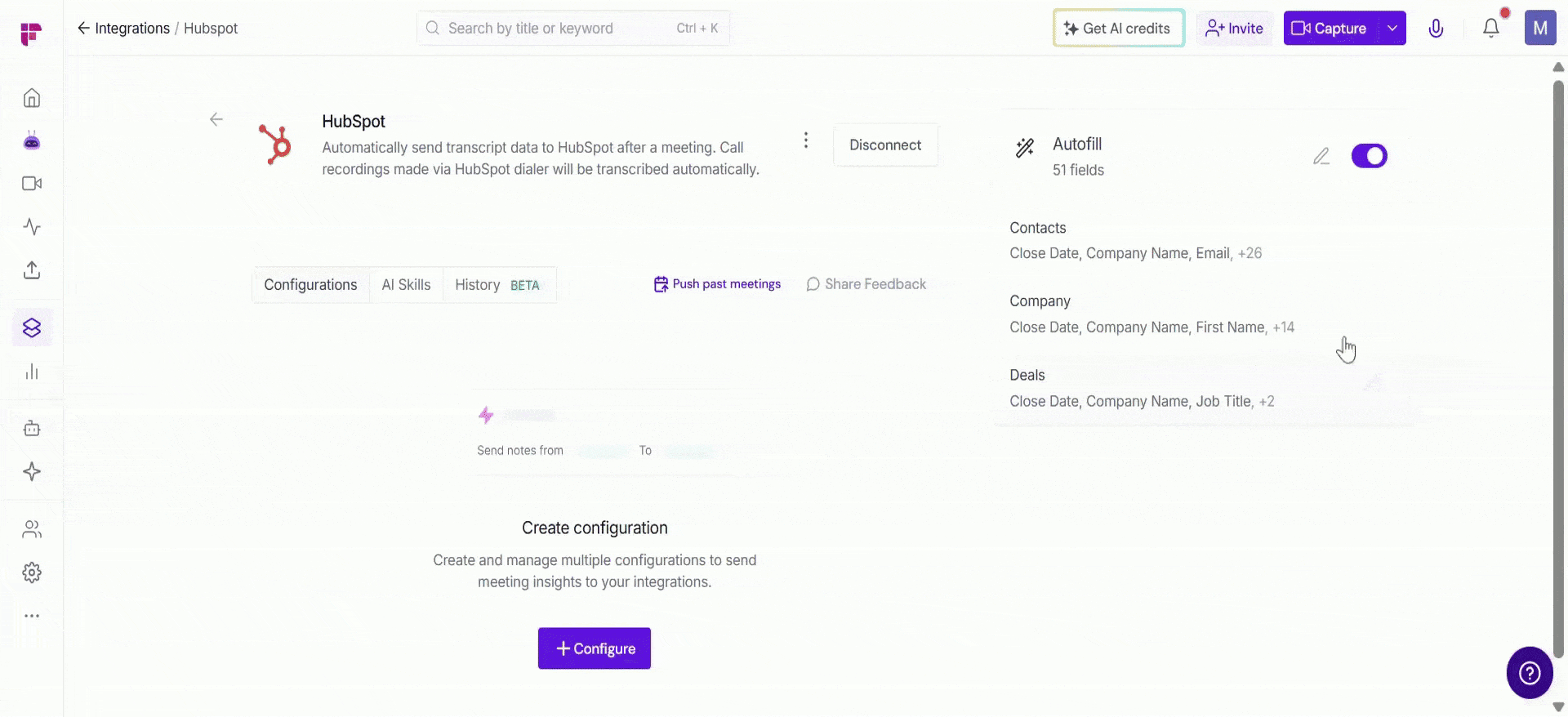Switch to Configurations tab
1568x717 pixels.
[310, 285]
